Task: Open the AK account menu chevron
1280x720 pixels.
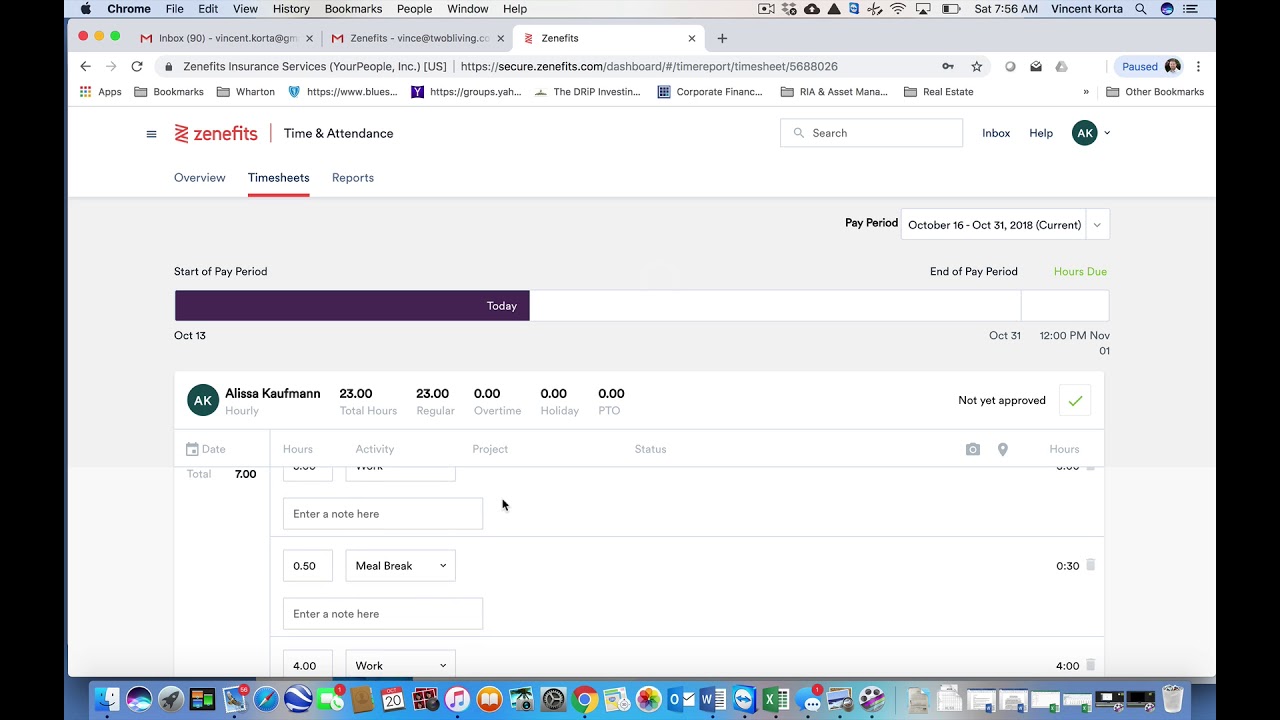Action: [x=1107, y=133]
